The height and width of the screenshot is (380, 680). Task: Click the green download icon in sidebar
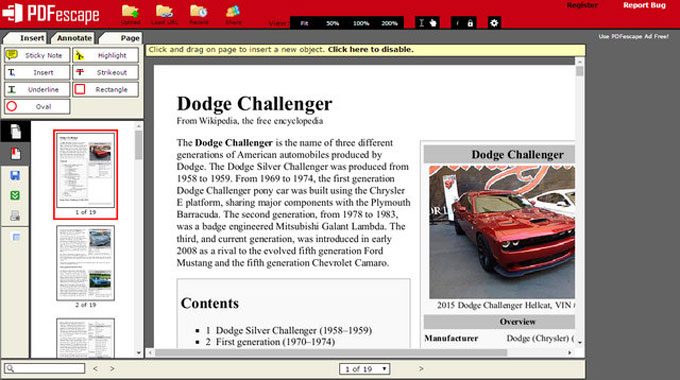pyautogui.click(x=15, y=196)
